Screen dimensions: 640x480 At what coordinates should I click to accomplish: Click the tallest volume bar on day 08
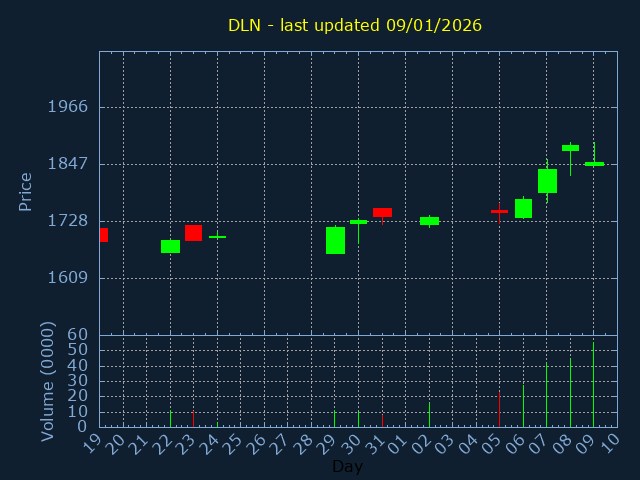tap(570, 393)
